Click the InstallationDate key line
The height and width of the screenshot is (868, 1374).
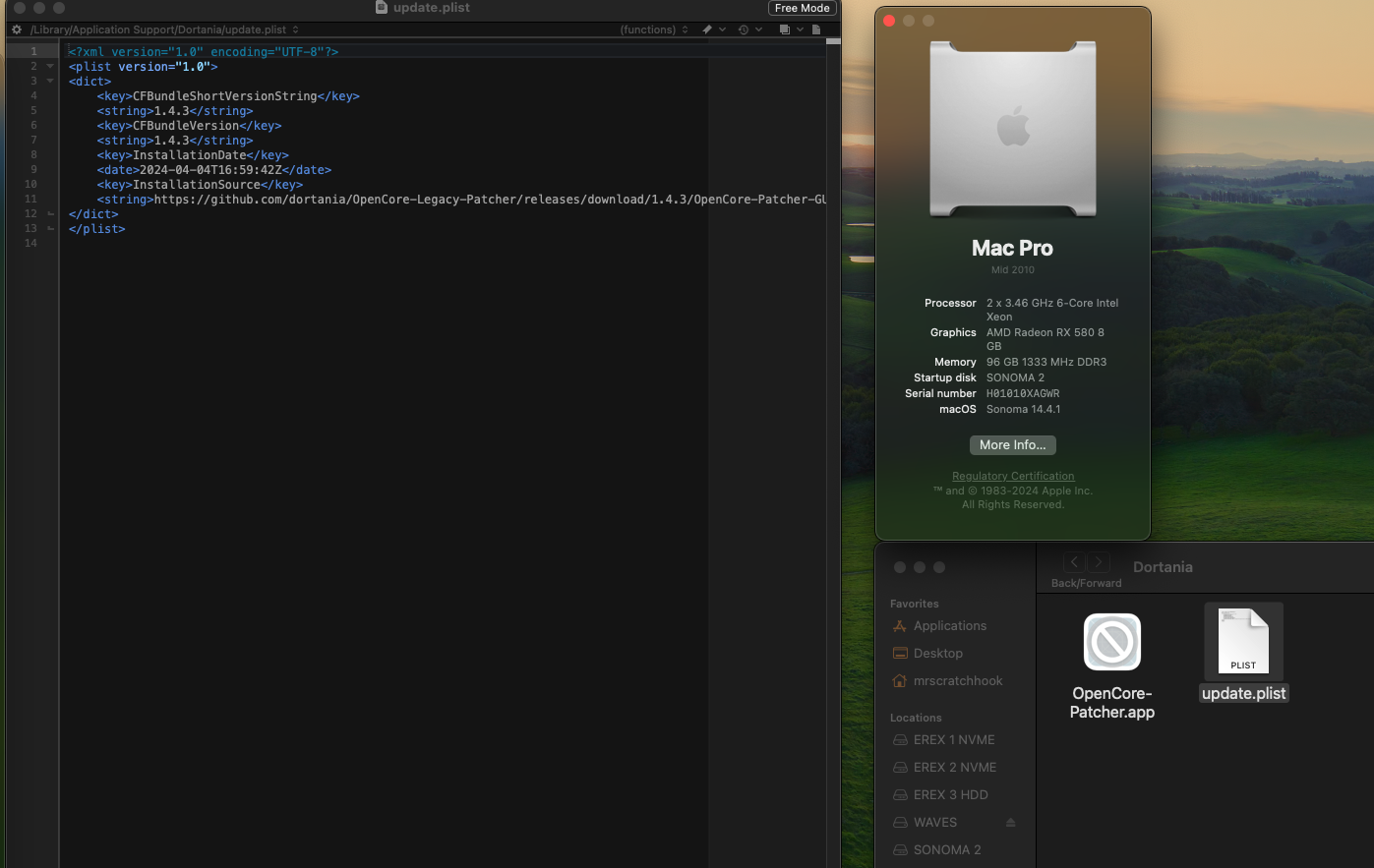[x=193, y=155]
